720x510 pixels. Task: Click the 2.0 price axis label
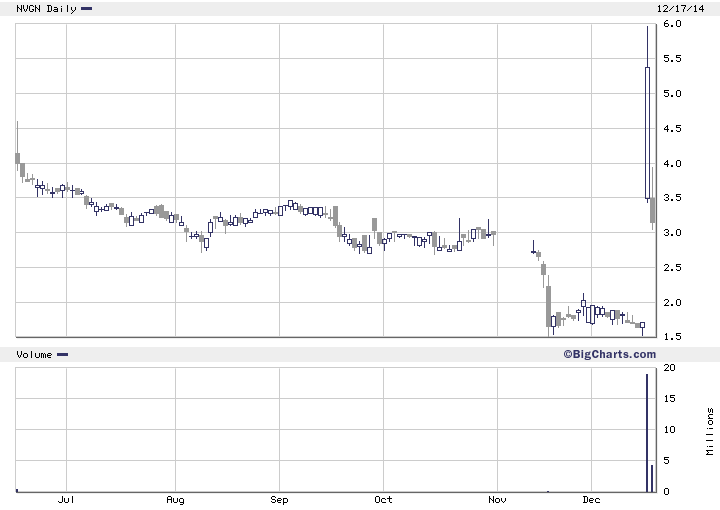click(672, 303)
